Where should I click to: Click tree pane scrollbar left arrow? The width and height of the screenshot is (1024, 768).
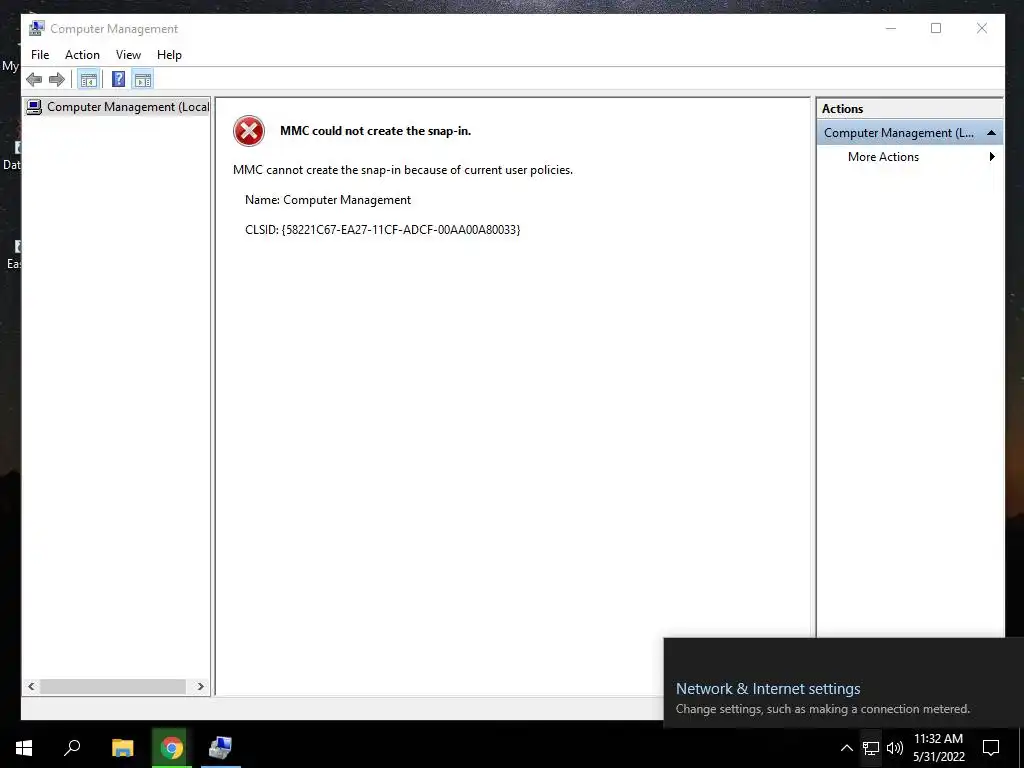coord(31,686)
